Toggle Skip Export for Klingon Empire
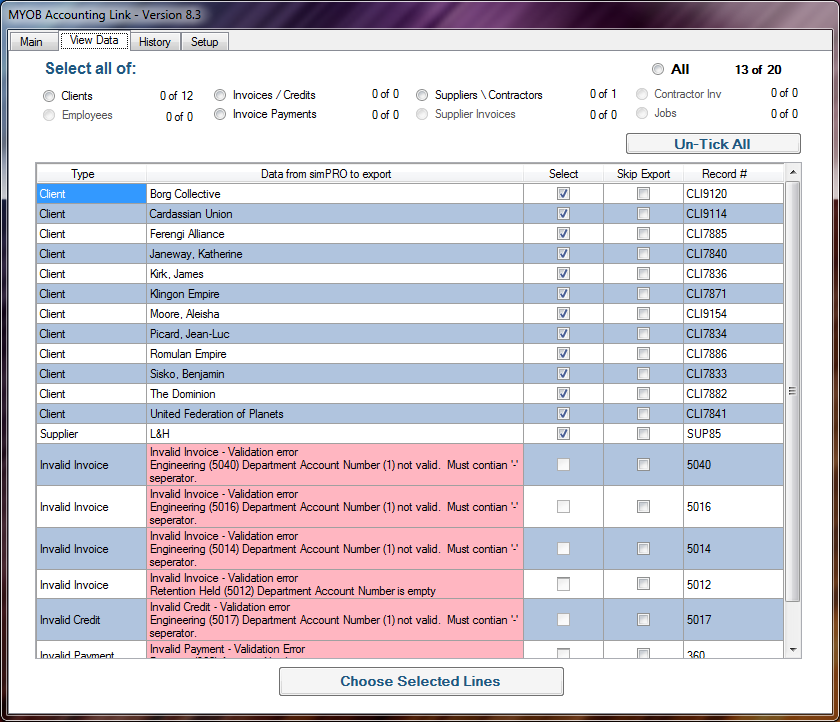This screenshot has height=722, width=840. [x=643, y=293]
